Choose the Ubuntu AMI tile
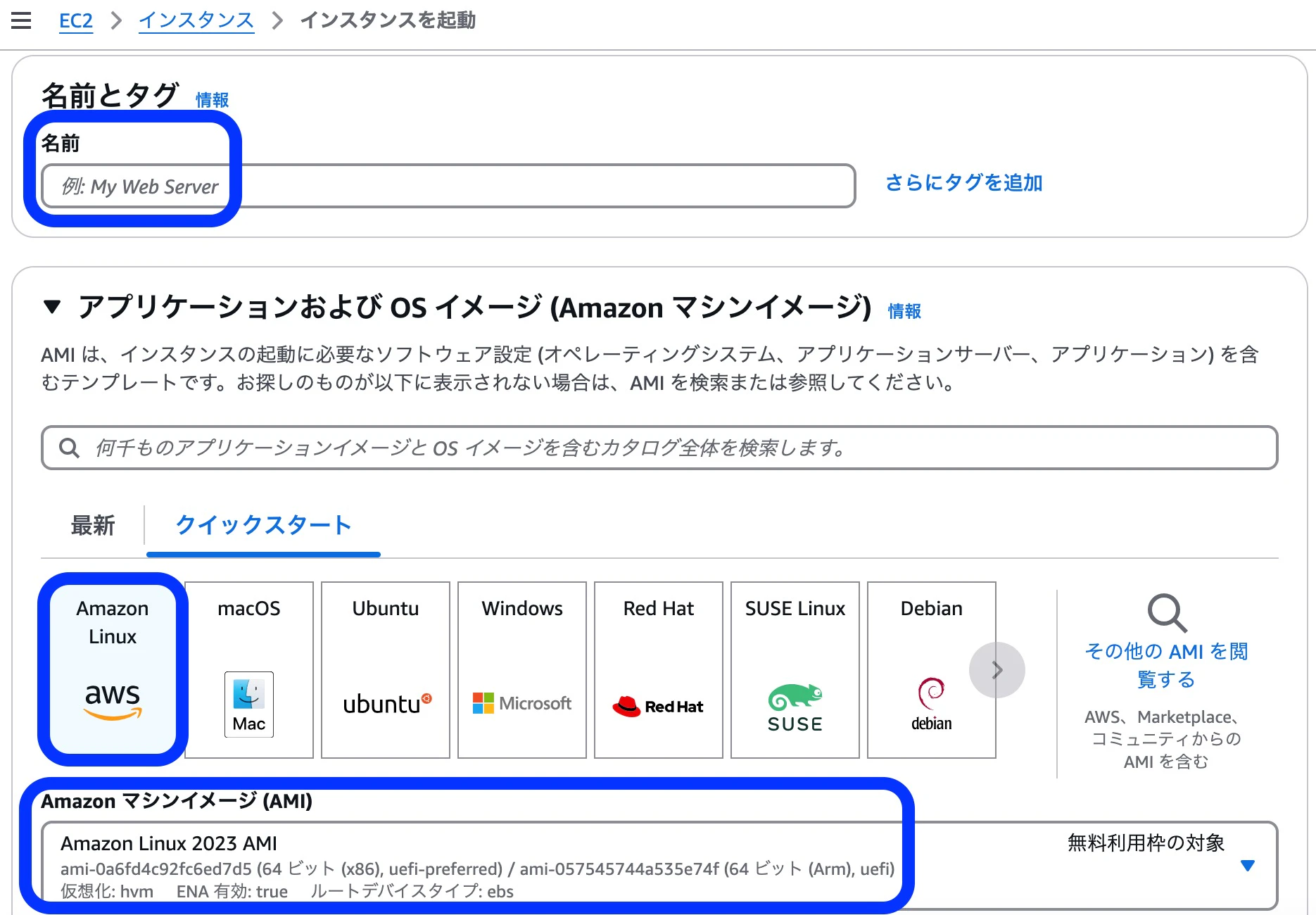This screenshot has width=1316, height=915. [x=386, y=669]
